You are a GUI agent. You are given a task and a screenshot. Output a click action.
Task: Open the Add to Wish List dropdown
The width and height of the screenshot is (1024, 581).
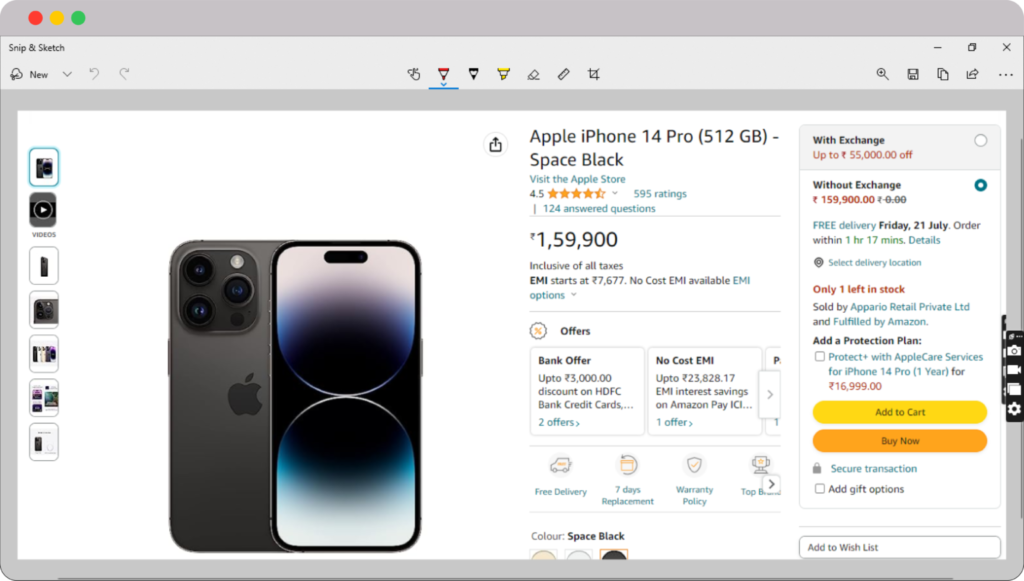pyautogui.click(x=899, y=547)
